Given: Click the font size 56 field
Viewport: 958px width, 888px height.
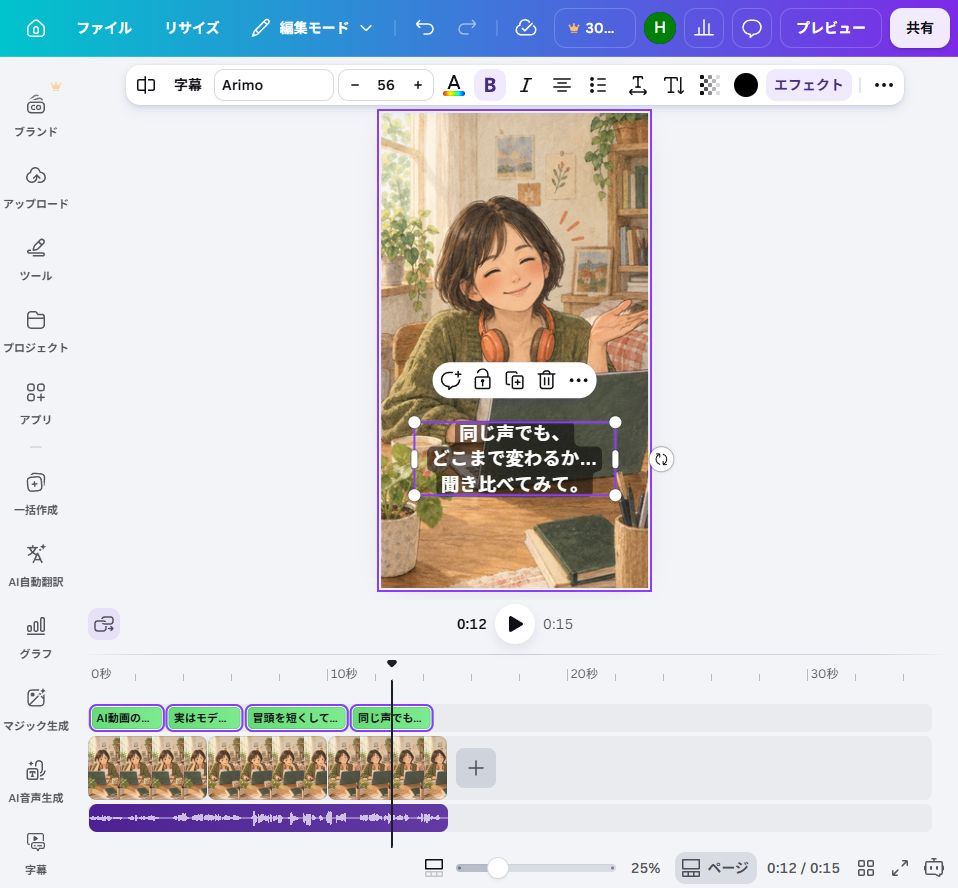Looking at the screenshot, I should tap(386, 85).
